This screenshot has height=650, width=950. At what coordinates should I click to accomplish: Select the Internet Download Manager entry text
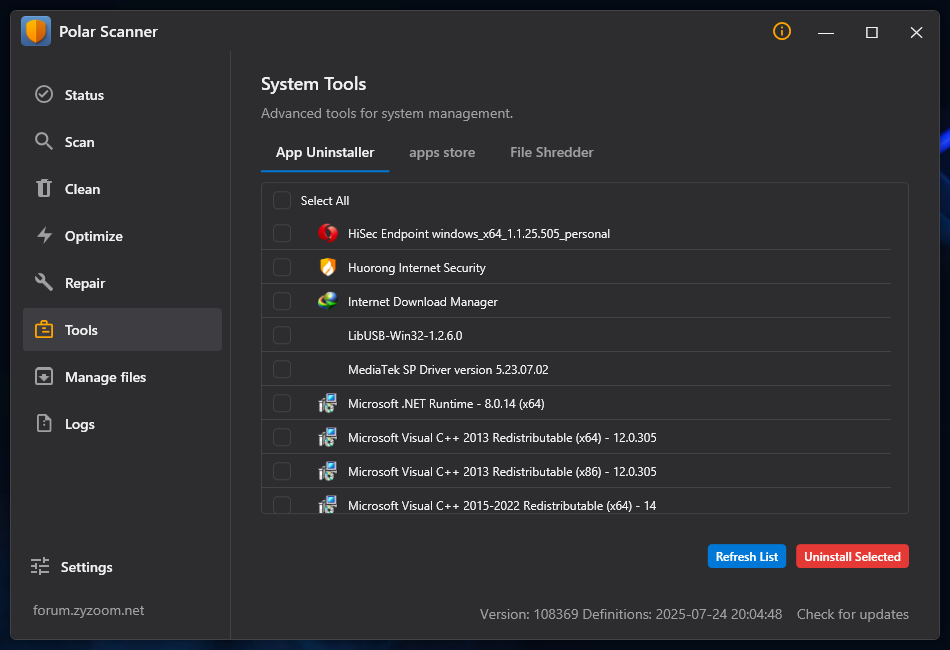point(422,302)
